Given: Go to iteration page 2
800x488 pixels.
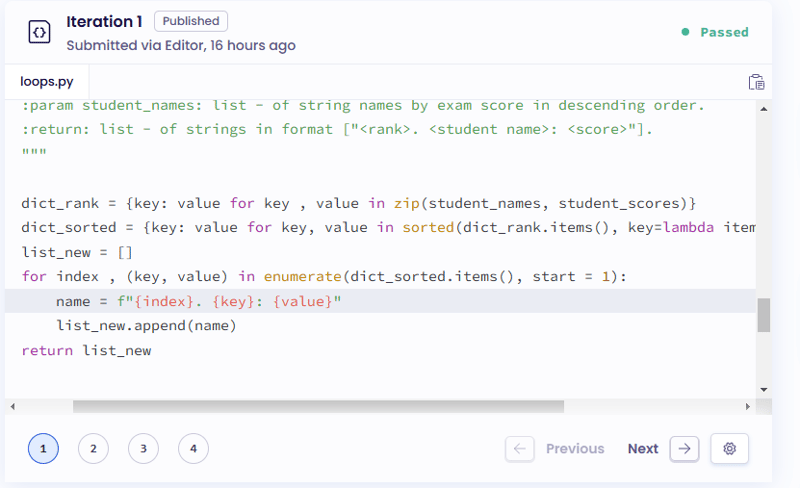Looking at the screenshot, I should tap(93, 449).
